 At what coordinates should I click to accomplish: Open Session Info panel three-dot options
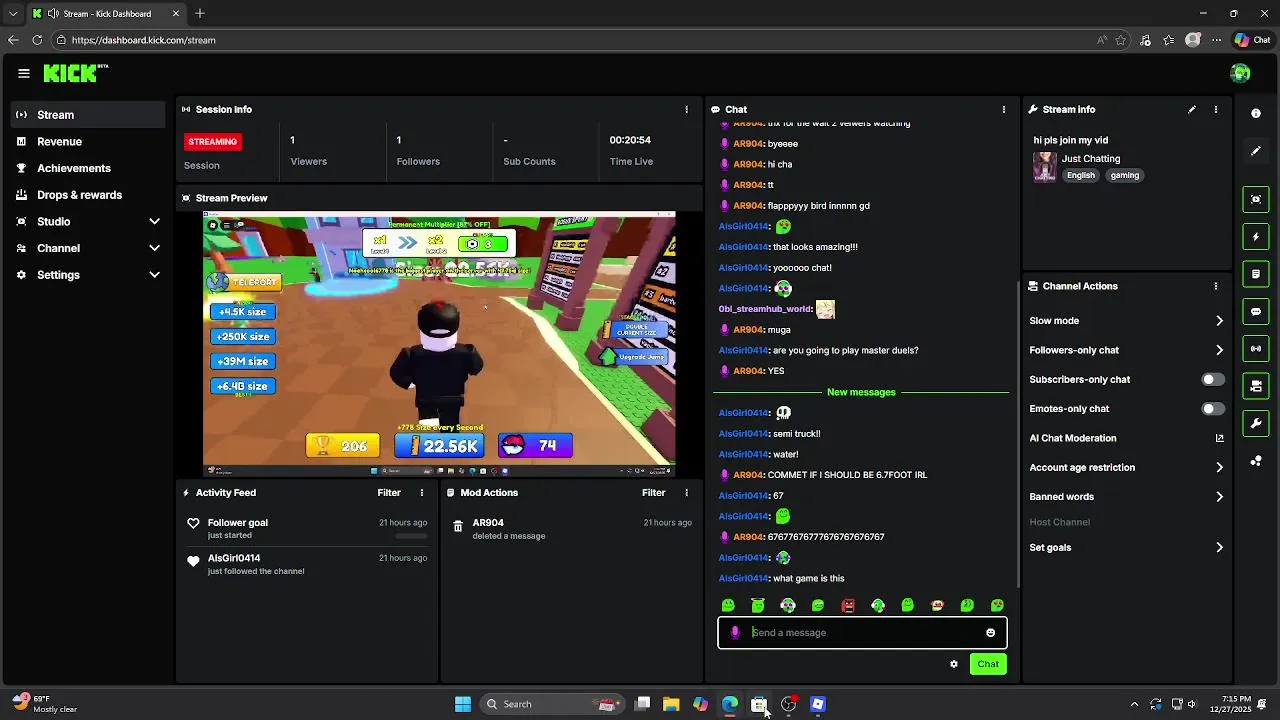(x=686, y=109)
